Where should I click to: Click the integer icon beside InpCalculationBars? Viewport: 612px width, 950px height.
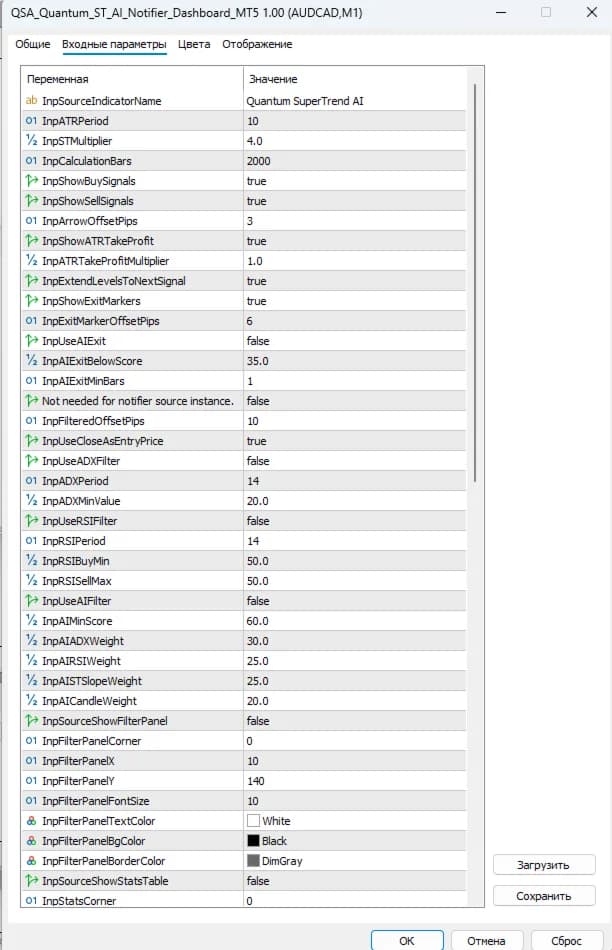tap(32, 161)
